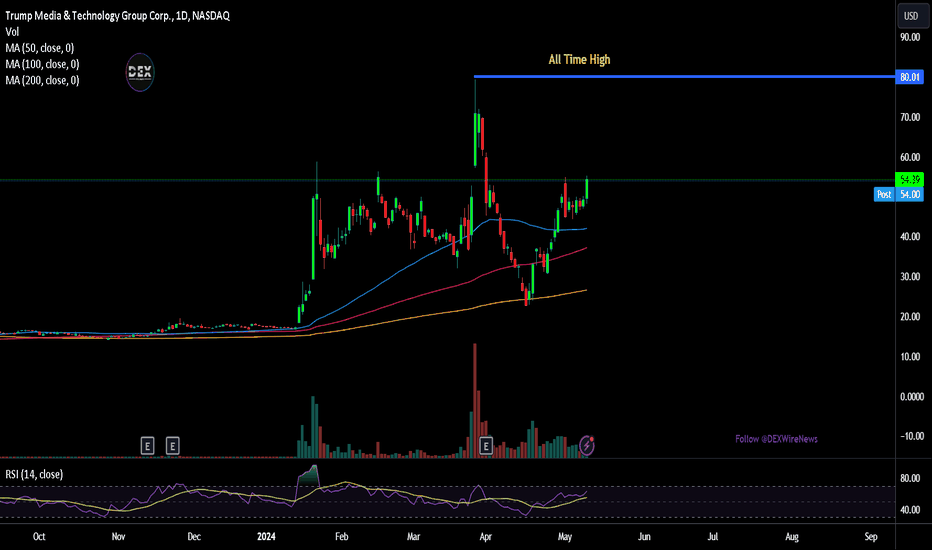The height and width of the screenshot is (550, 932).
Task: Click the 40.00 price axis label on main chart
Action: tap(910, 237)
